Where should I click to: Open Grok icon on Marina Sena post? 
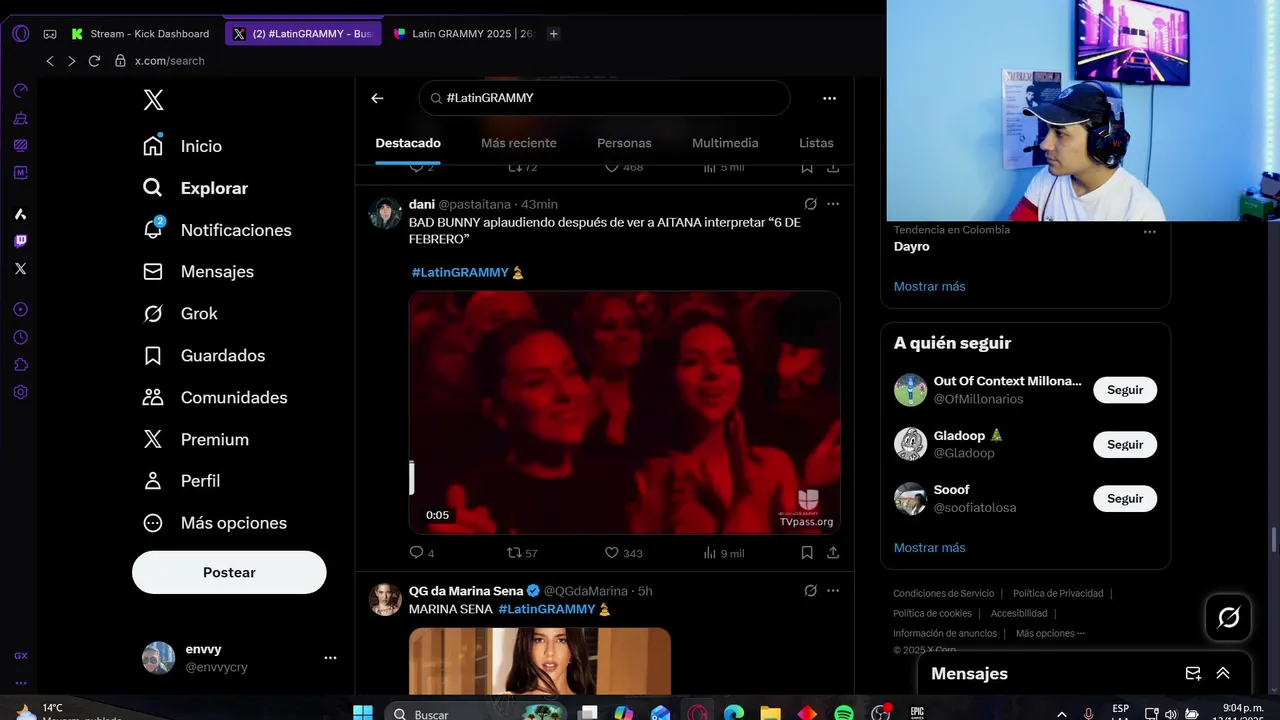coord(811,591)
